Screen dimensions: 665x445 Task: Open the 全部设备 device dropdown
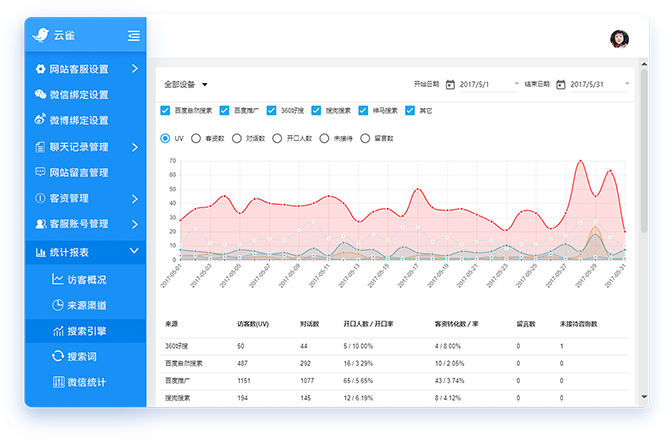click(x=186, y=84)
